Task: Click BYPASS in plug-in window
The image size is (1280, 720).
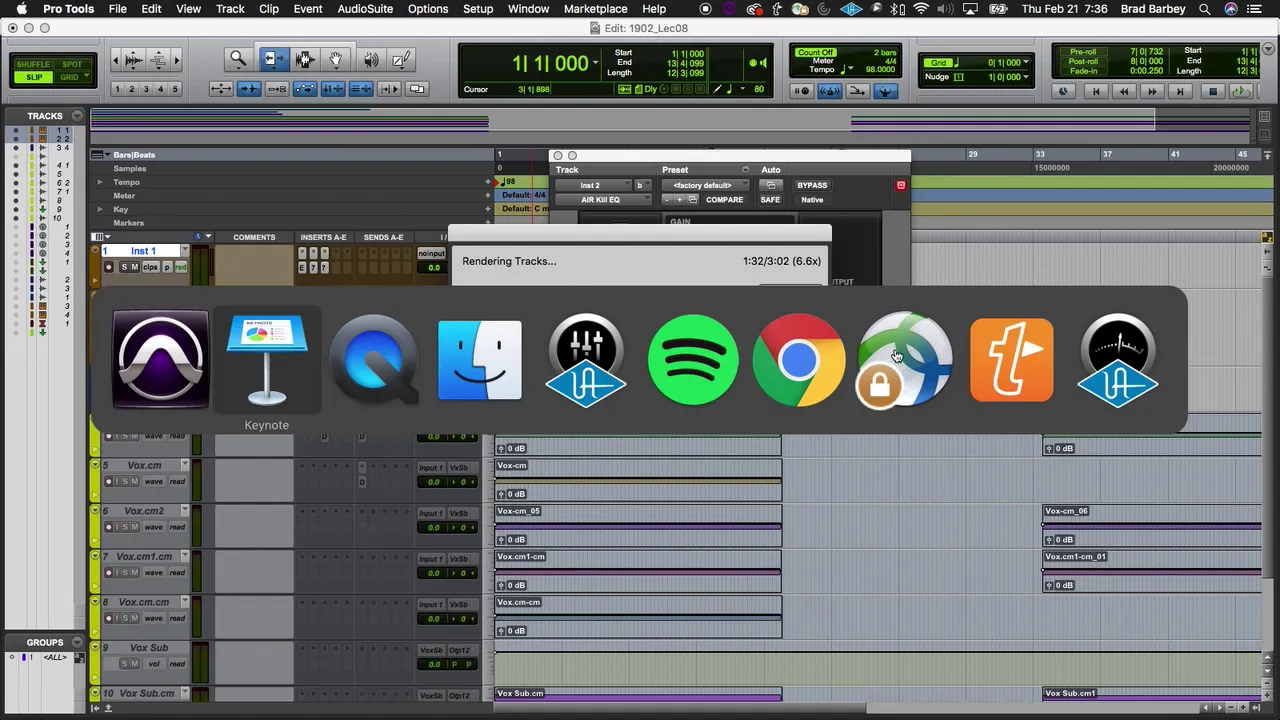Action: 812,185
